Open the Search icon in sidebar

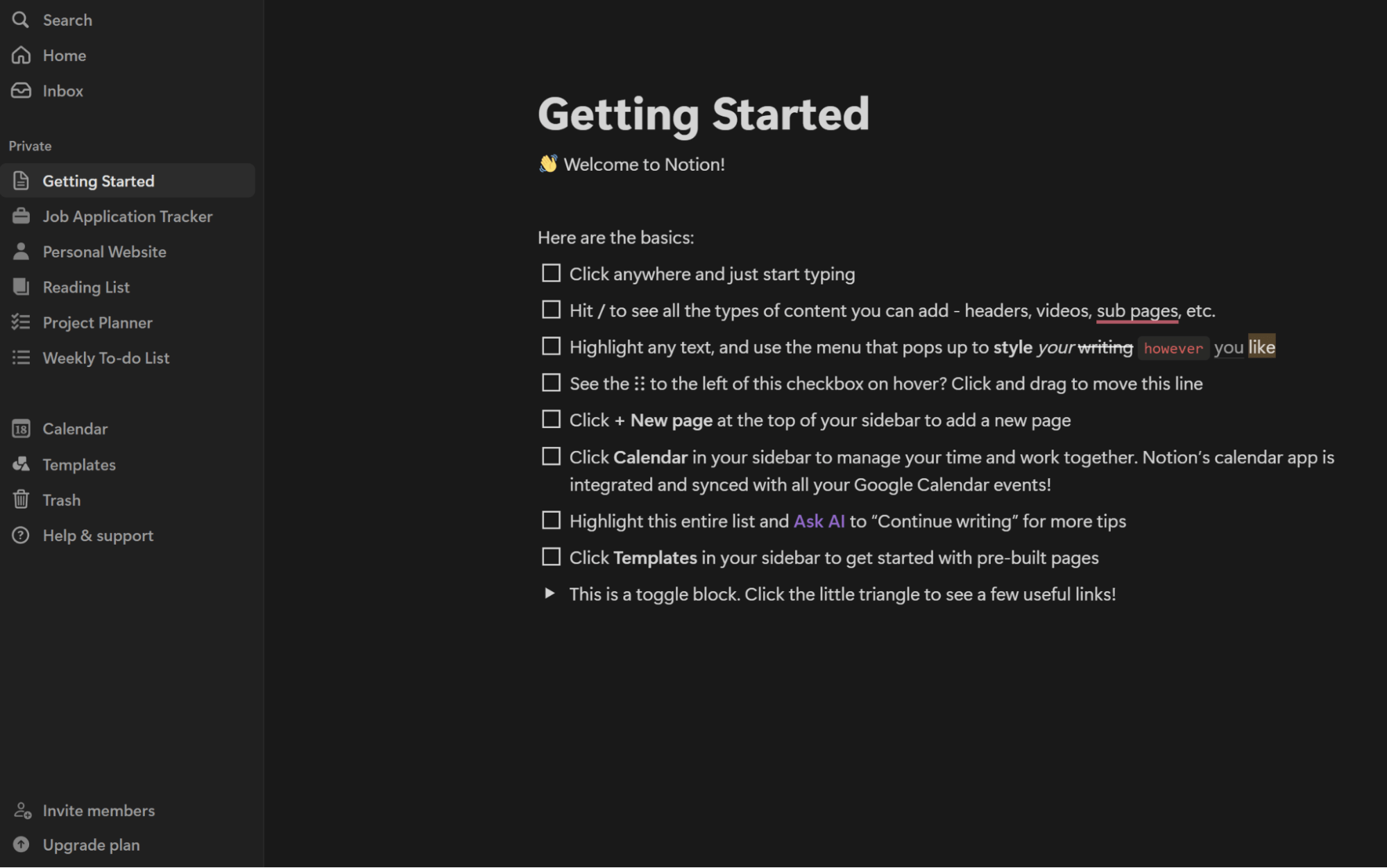(21, 19)
